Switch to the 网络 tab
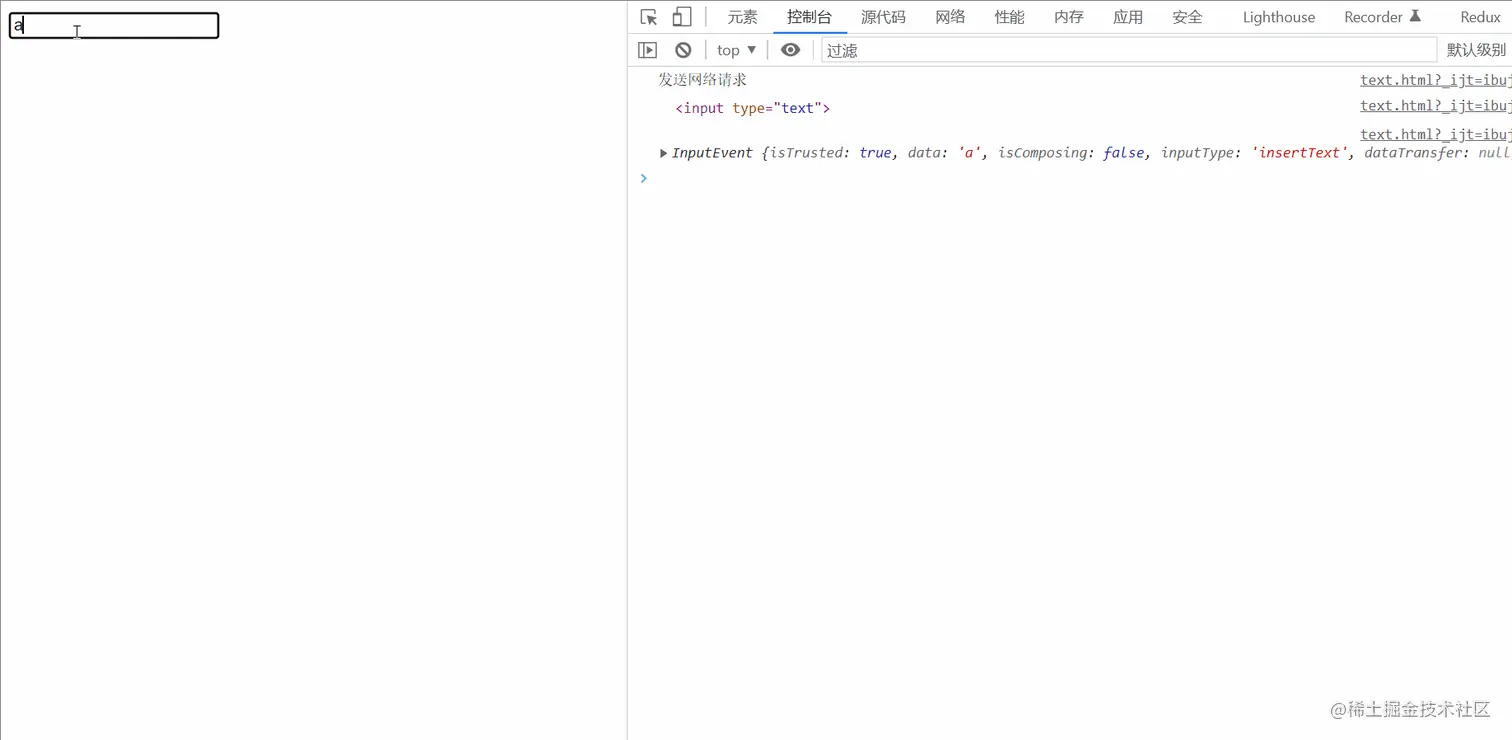The height and width of the screenshot is (740, 1512). 950,17
